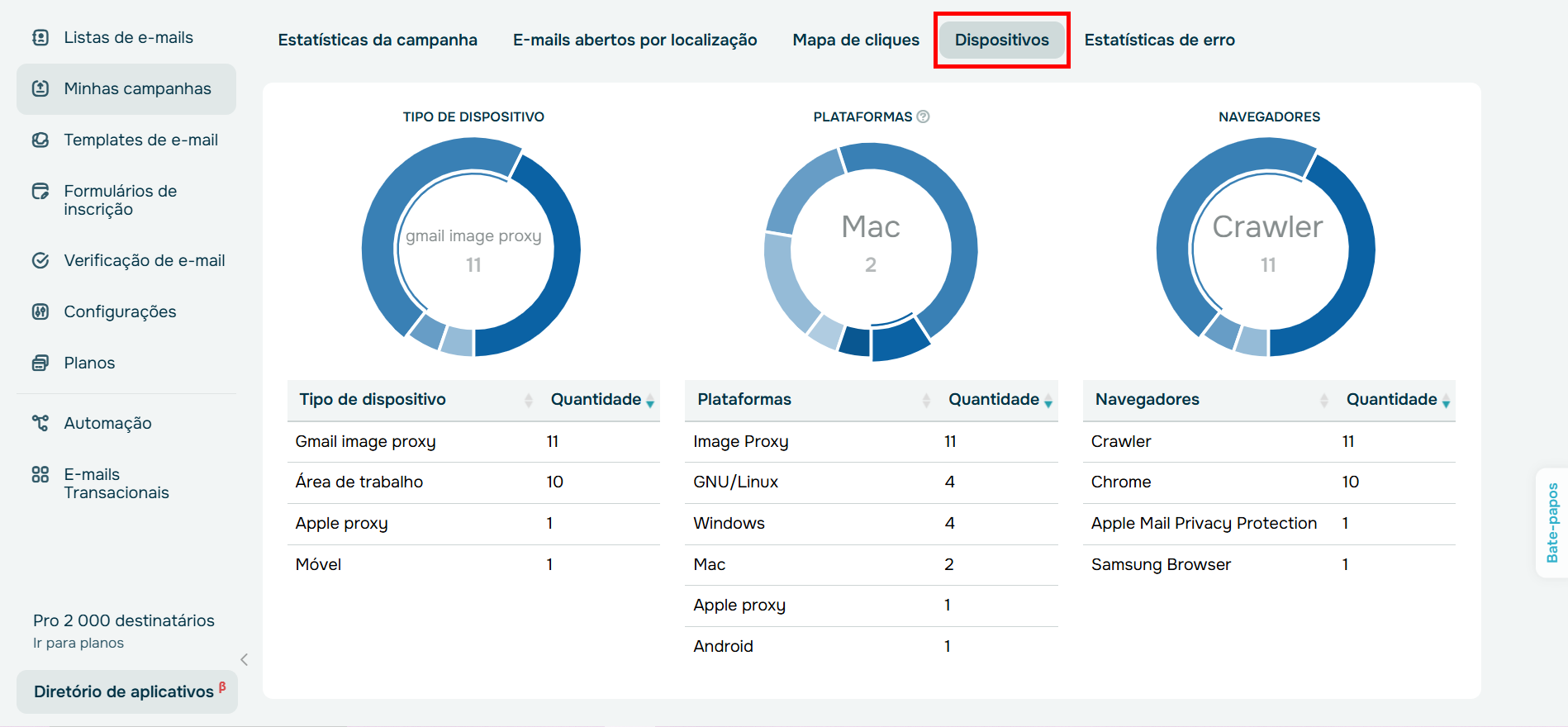
Task: Click the Minhas campanhas sidebar icon
Action: (x=40, y=88)
